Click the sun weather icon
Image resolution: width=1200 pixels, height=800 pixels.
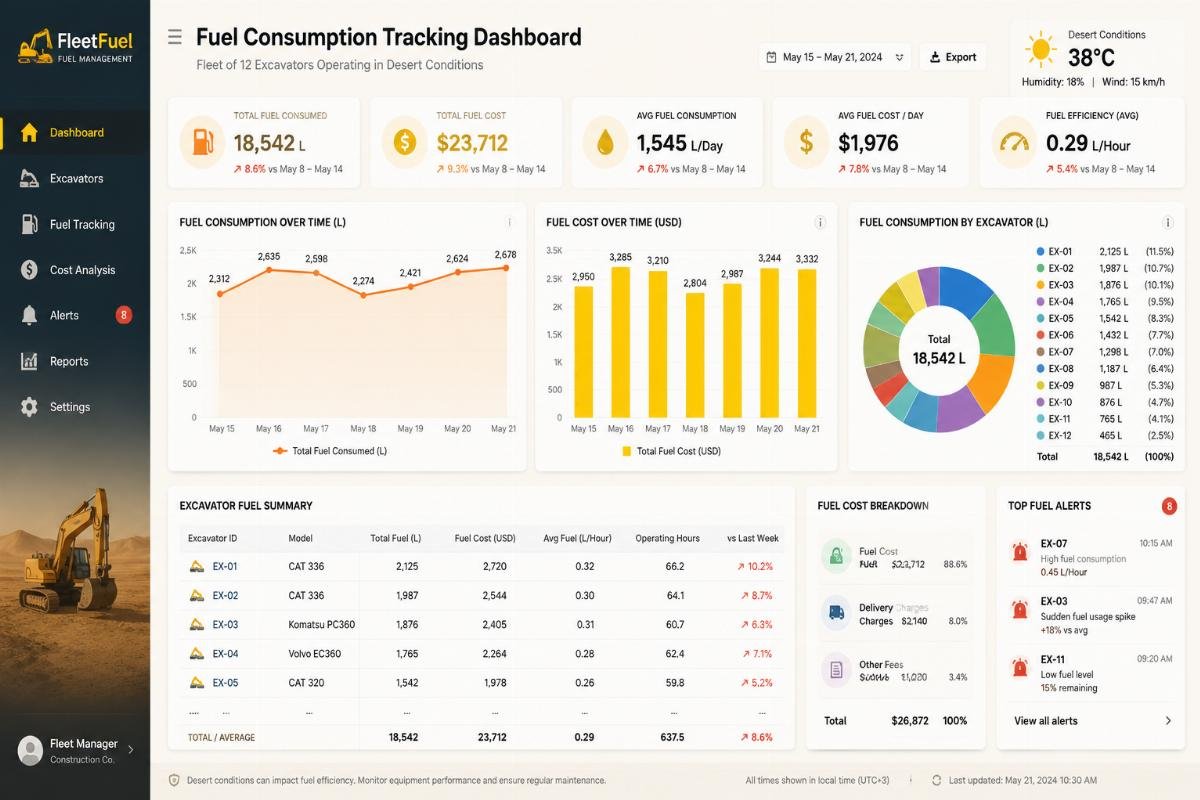[1041, 48]
